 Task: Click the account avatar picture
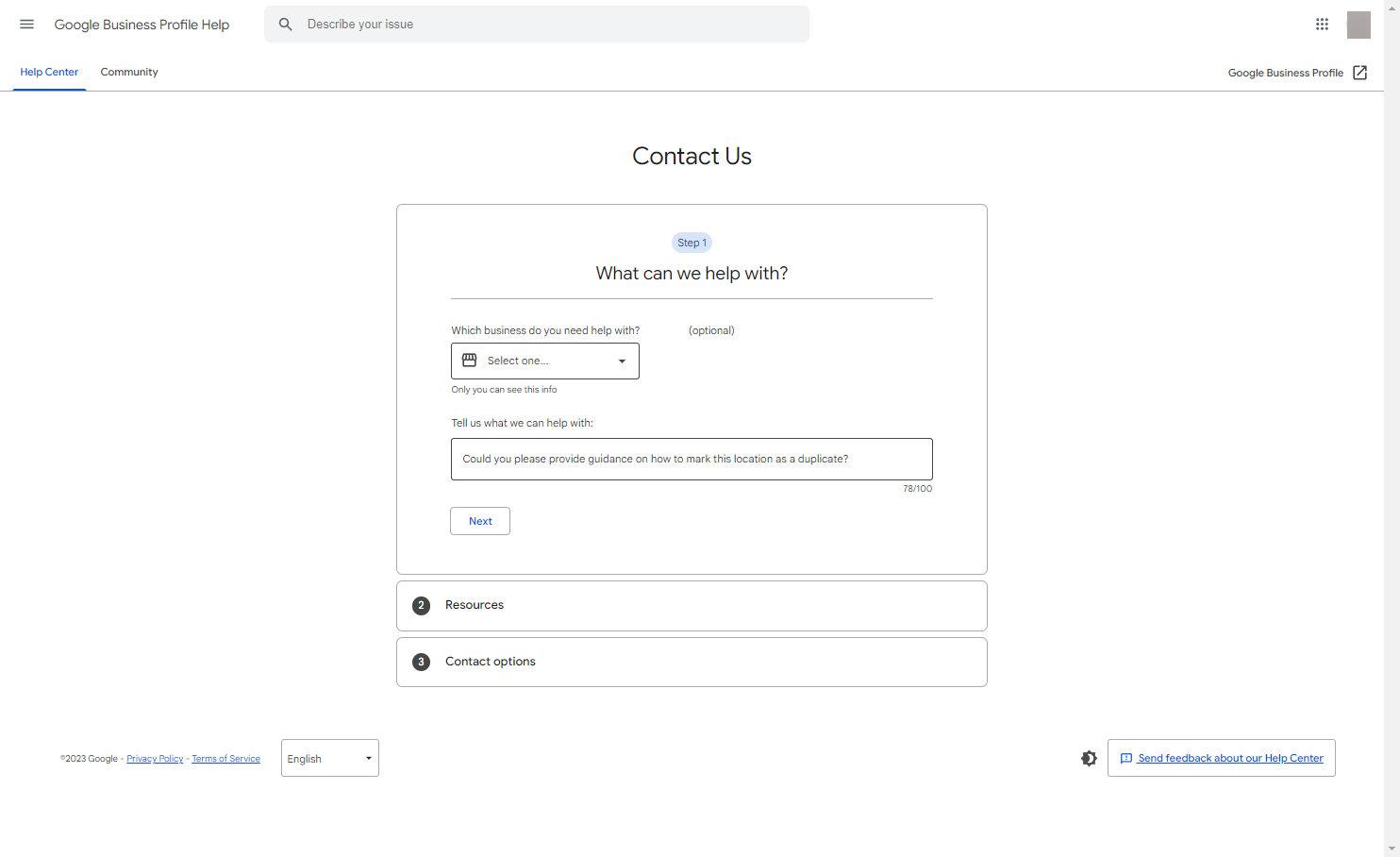click(x=1358, y=25)
